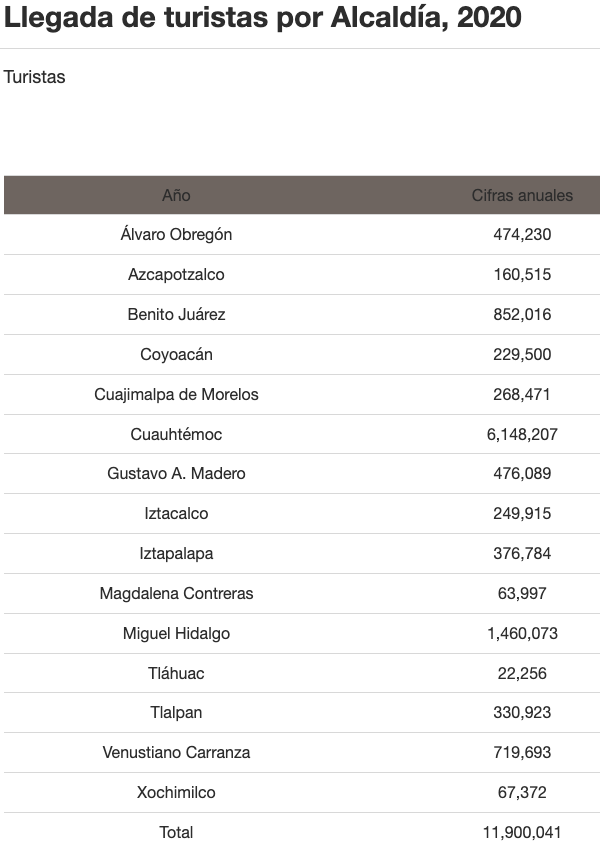Viewport: 600px width, 851px height.
Task: Click the Iztacalco value 249,915
Action: (522, 513)
